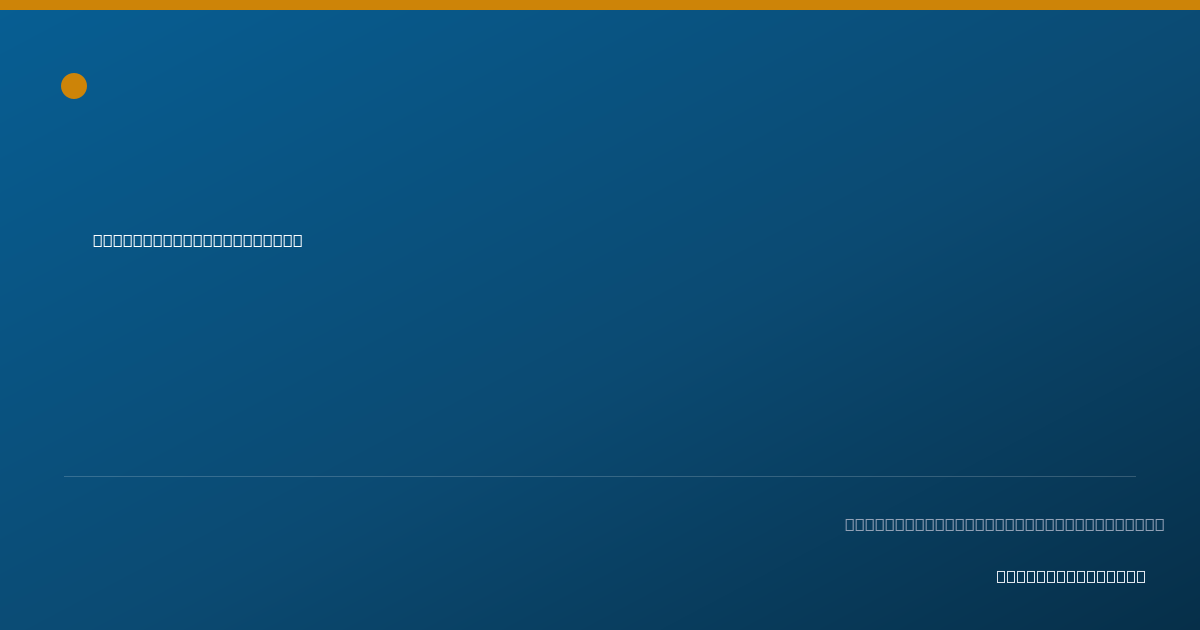The height and width of the screenshot is (630, 1200).
Task: Click the orange accent bar along the top
Action: (x=600, y=5)
